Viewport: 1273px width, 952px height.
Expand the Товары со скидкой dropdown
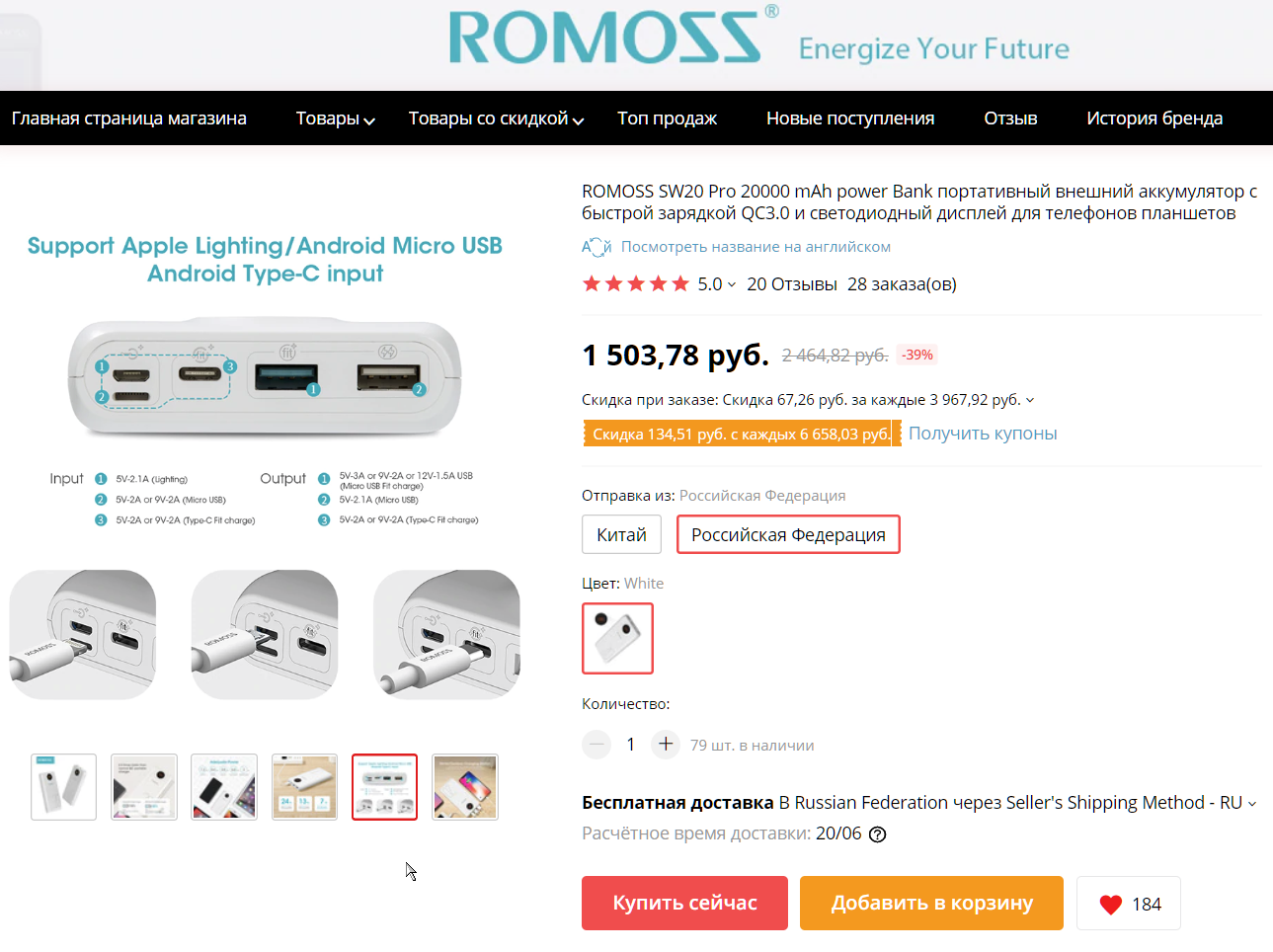click(x=497, y=119)
